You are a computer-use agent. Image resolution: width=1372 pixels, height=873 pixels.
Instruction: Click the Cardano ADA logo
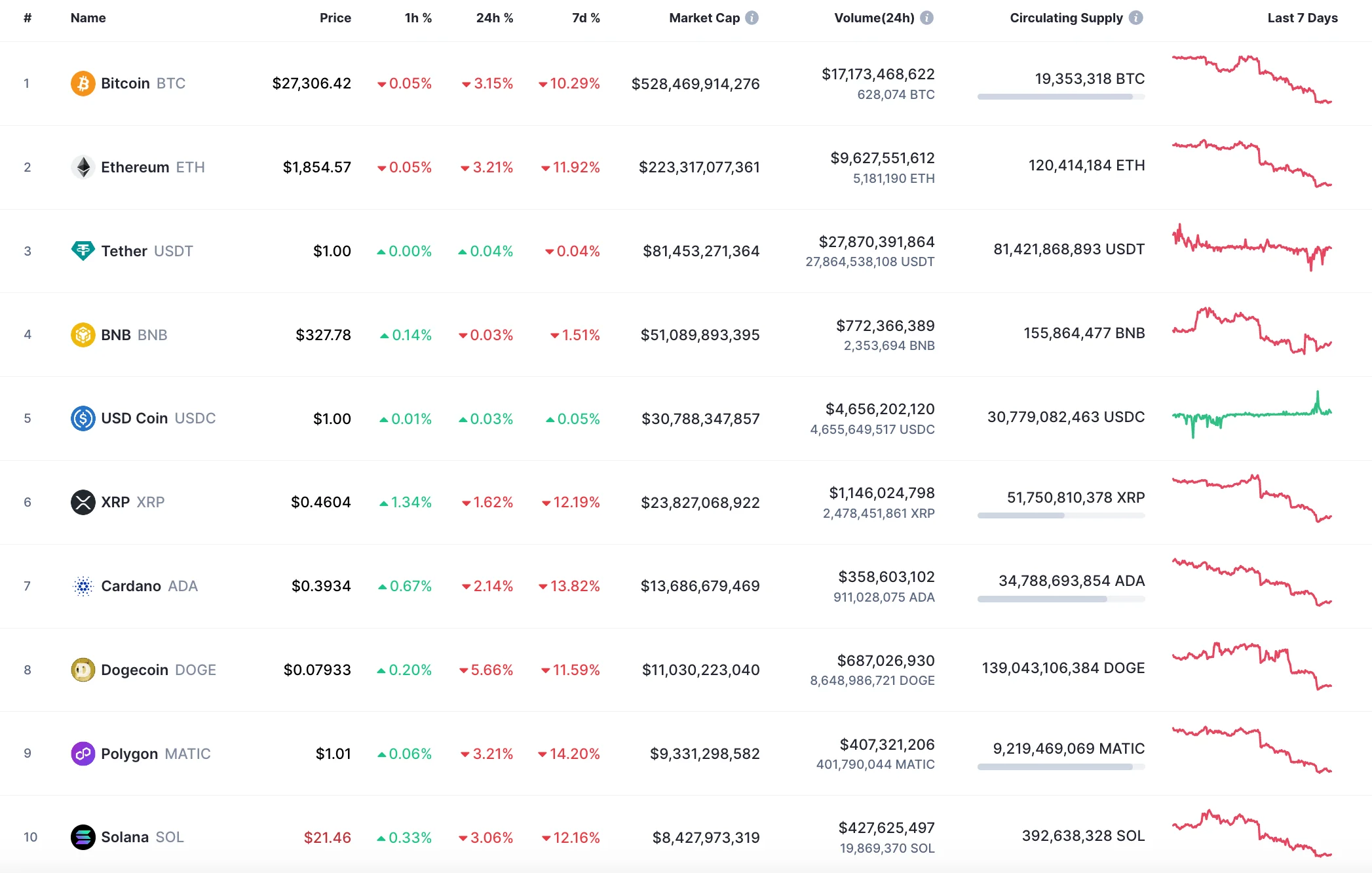pyautogui.click(x=83, y=586)
